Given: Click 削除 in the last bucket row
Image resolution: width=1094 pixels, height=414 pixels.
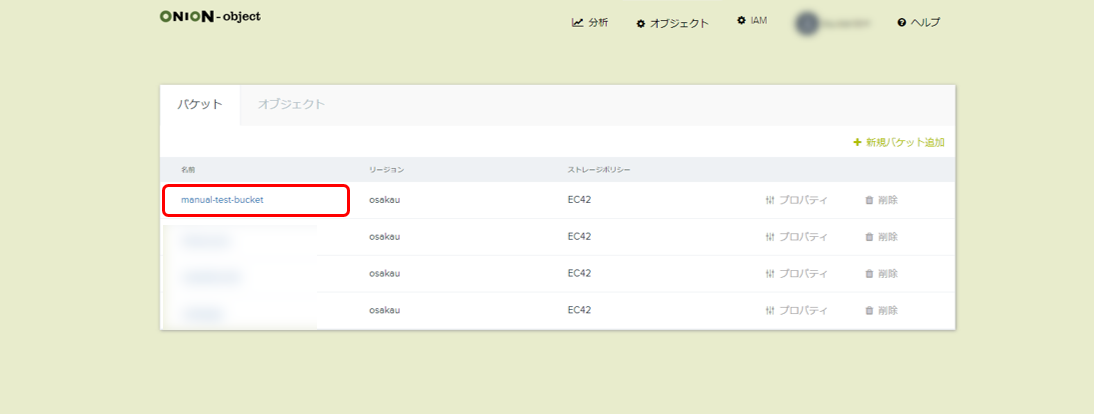Looking at the screenshot, I should point(881,311).
